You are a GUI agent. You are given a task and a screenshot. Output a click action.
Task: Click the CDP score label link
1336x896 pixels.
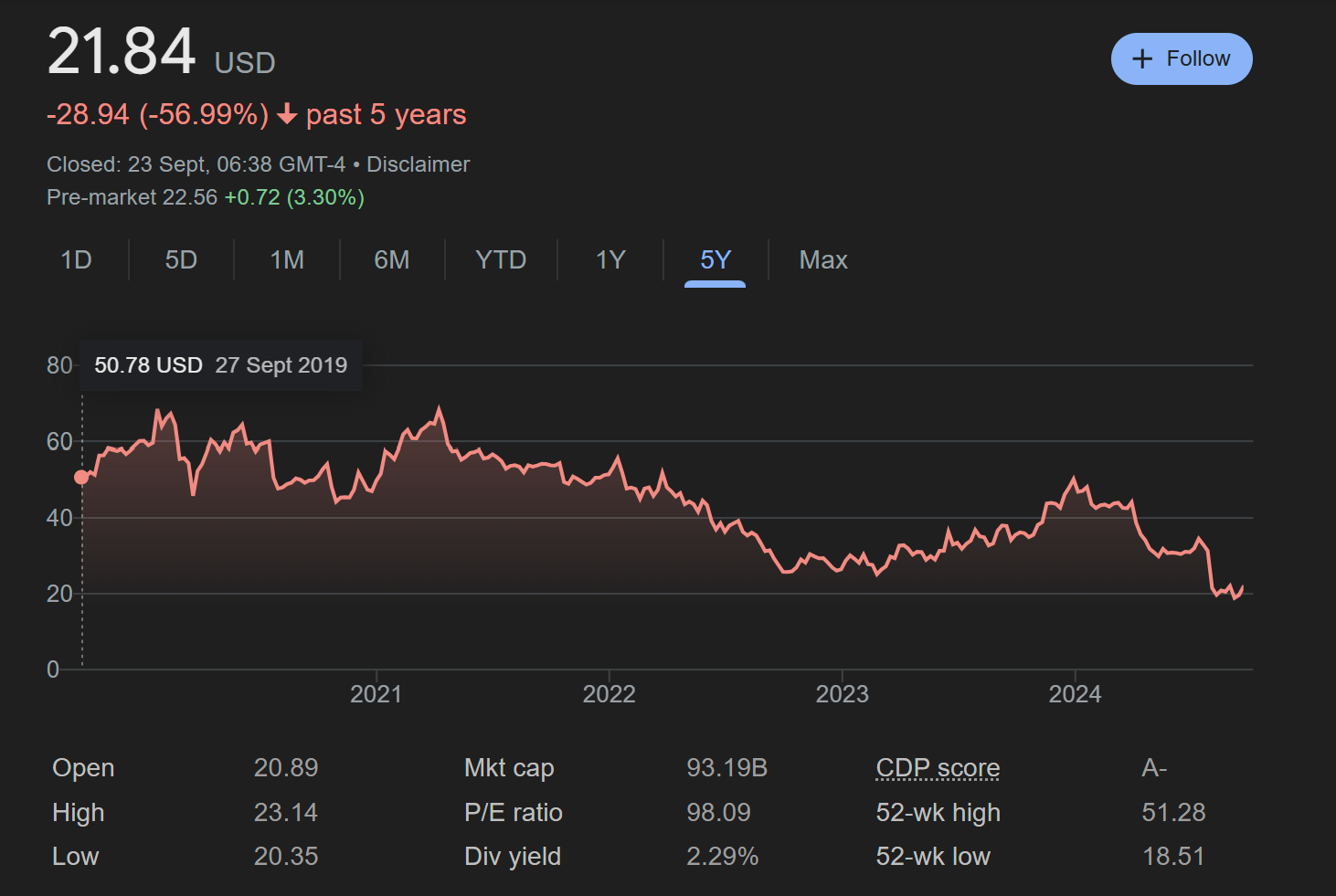(x=938, y=768)
